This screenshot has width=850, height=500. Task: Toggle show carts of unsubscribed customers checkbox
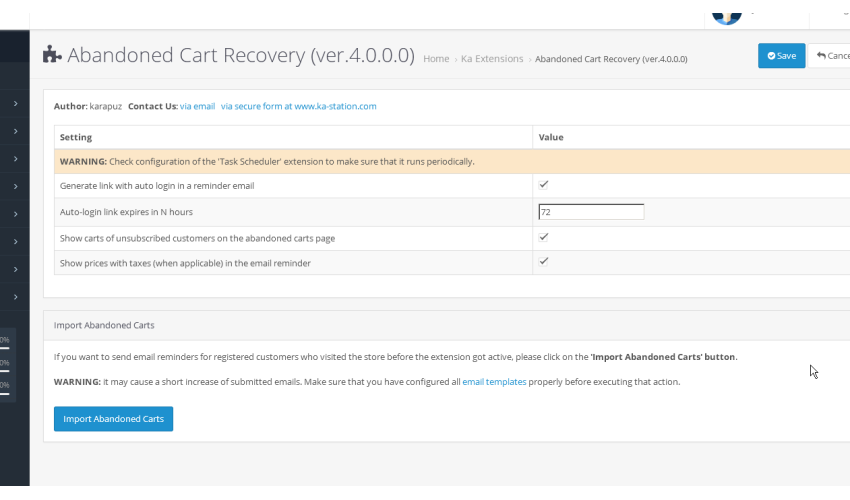pos(543,237)
